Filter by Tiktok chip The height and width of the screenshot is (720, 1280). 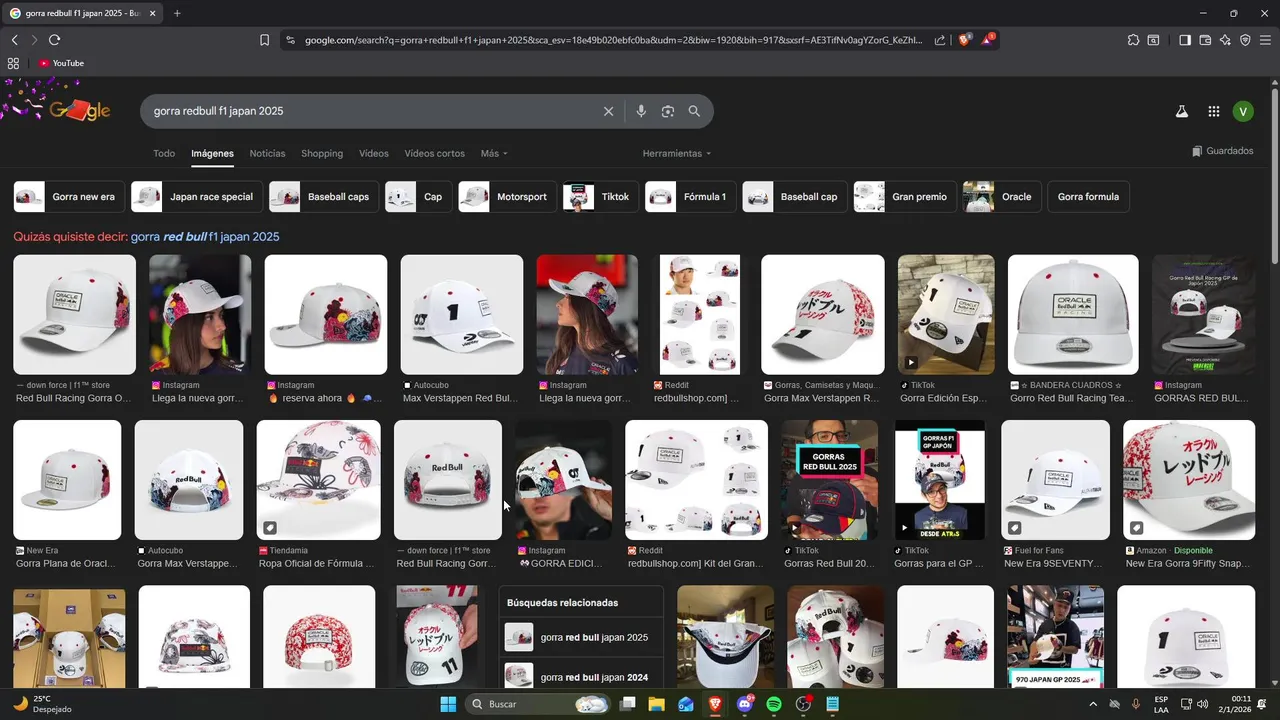[x=601, y=197]
